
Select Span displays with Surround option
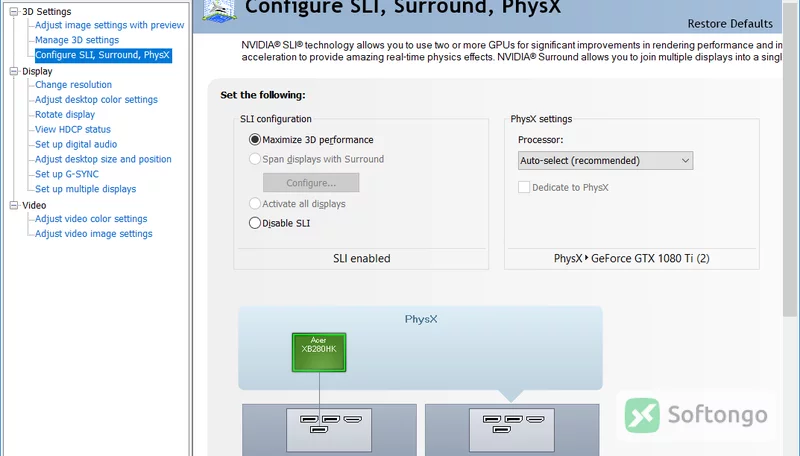255,159
